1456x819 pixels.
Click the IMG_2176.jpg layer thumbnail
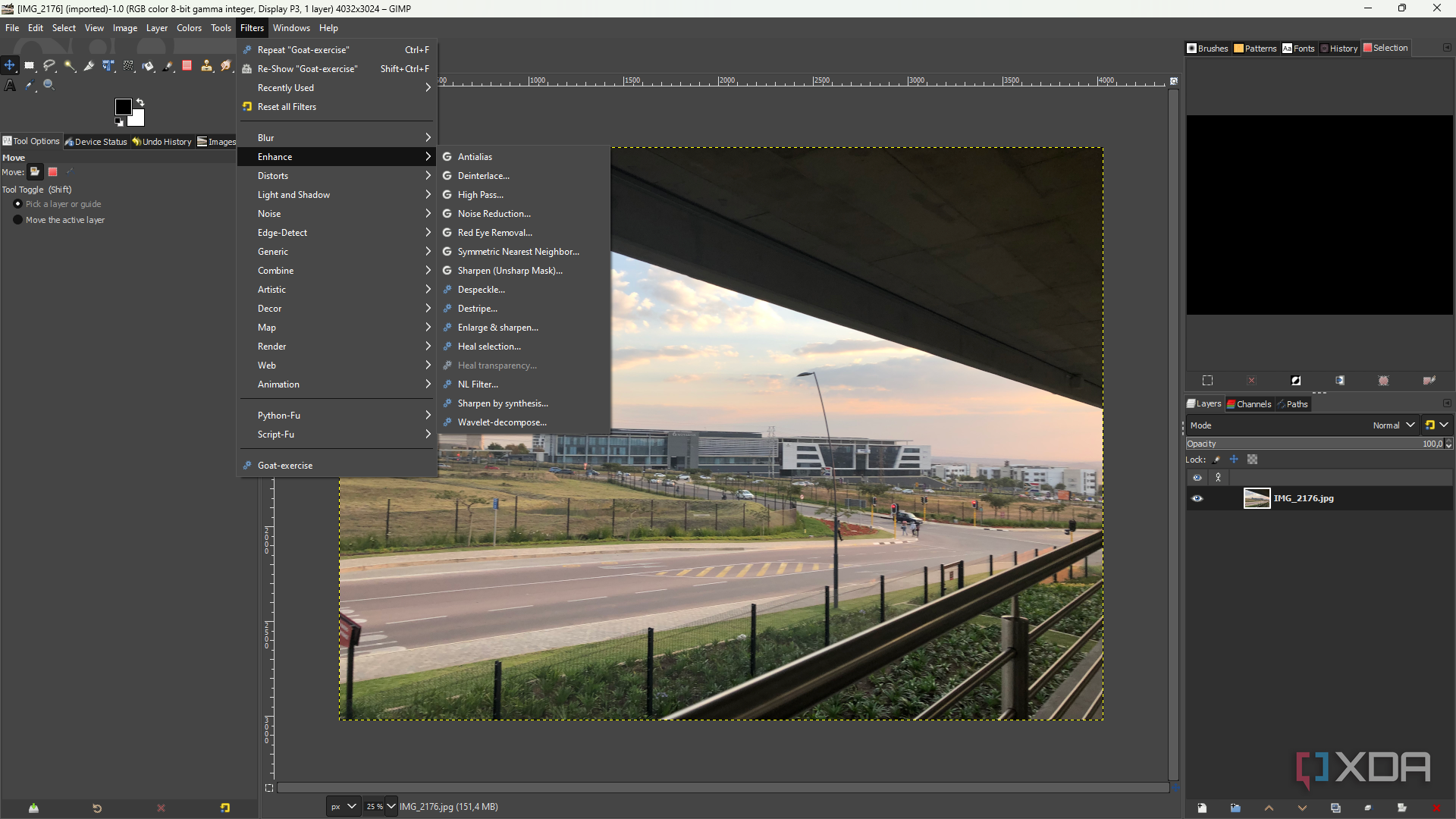click(x=1257, y=498)
